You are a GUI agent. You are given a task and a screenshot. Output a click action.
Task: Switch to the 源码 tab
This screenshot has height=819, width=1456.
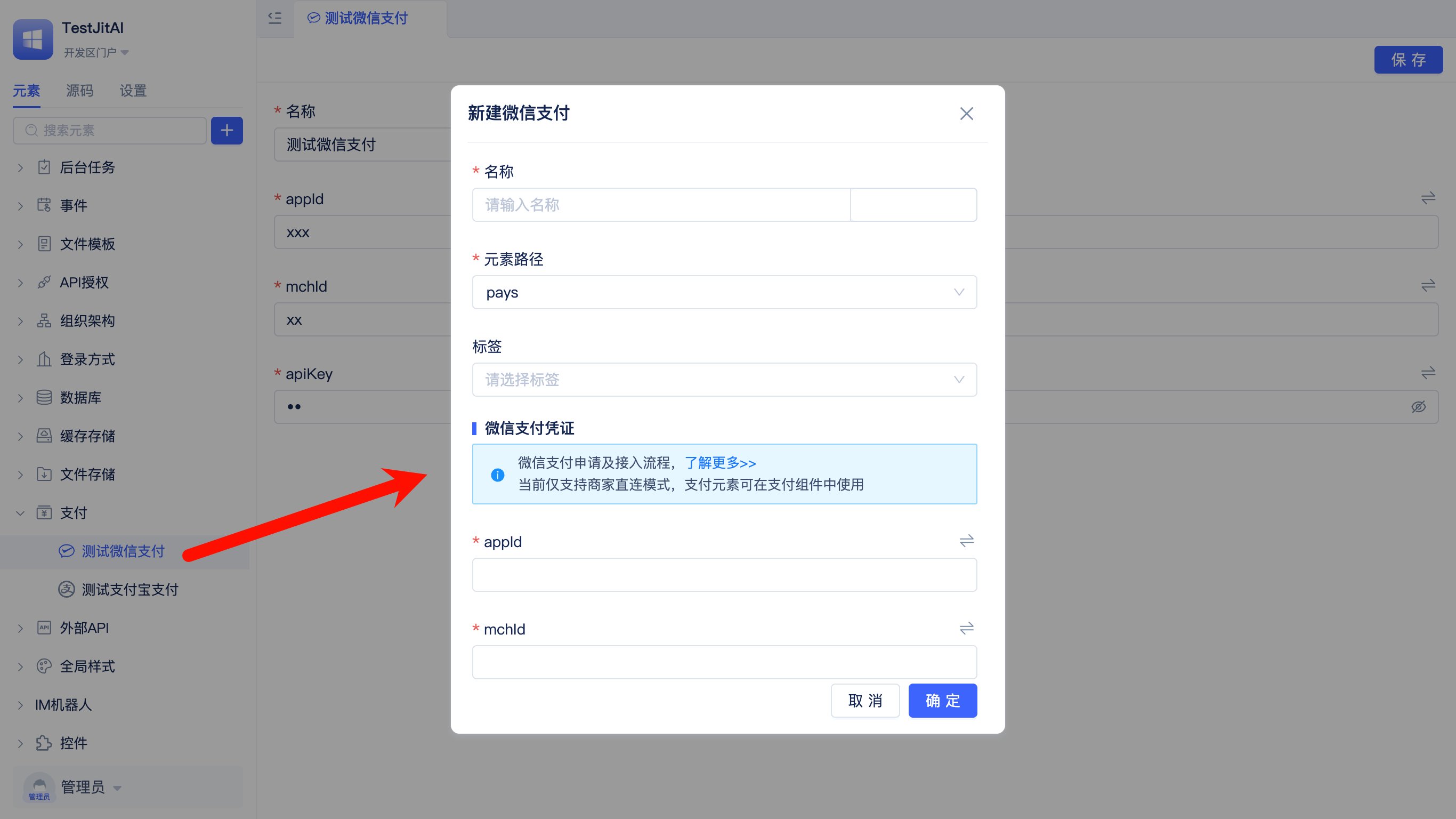(80, 91)
